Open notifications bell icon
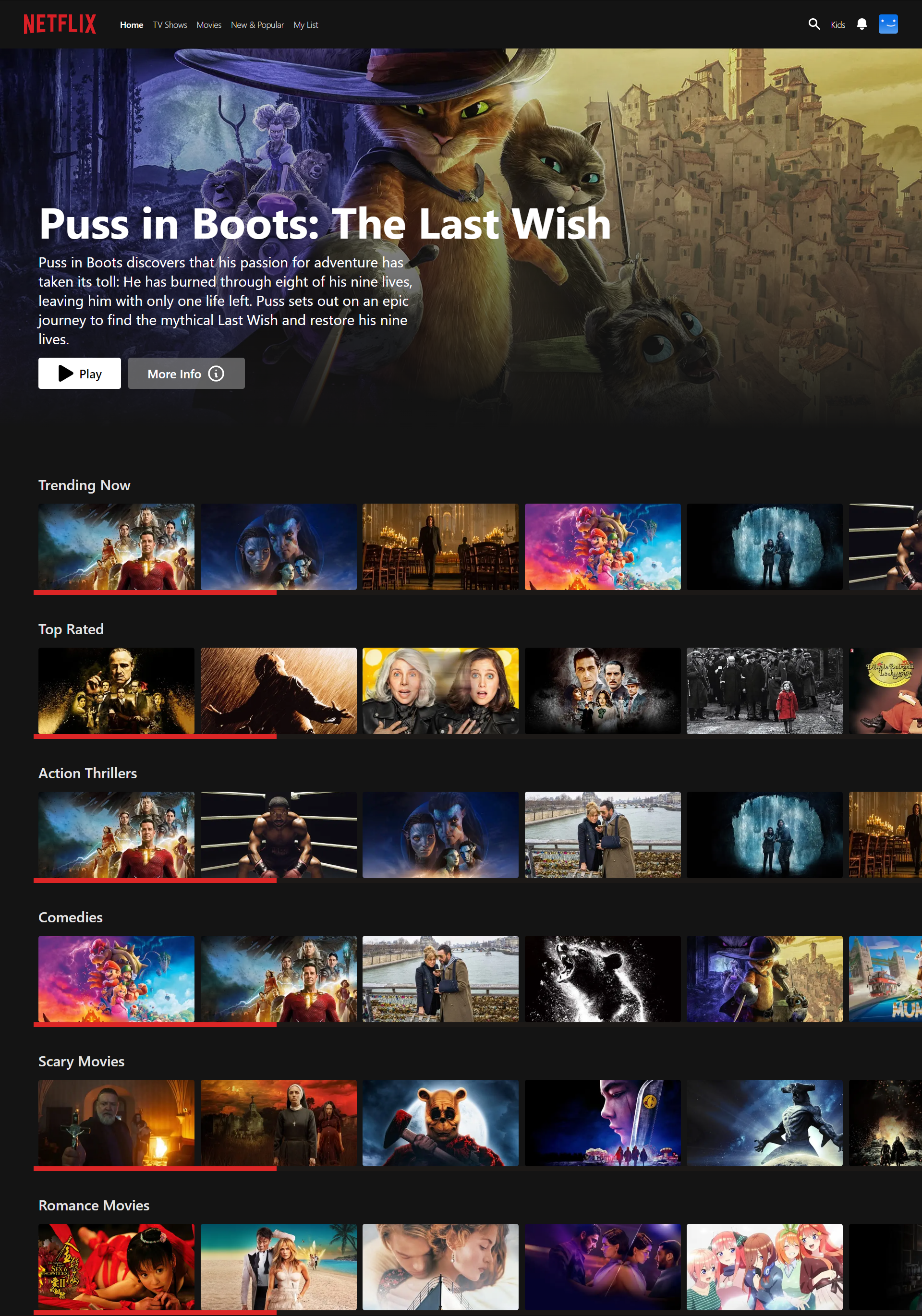The width and height of the screenshot is (922, 1316). pyautogui.click(x=861, y=24)
